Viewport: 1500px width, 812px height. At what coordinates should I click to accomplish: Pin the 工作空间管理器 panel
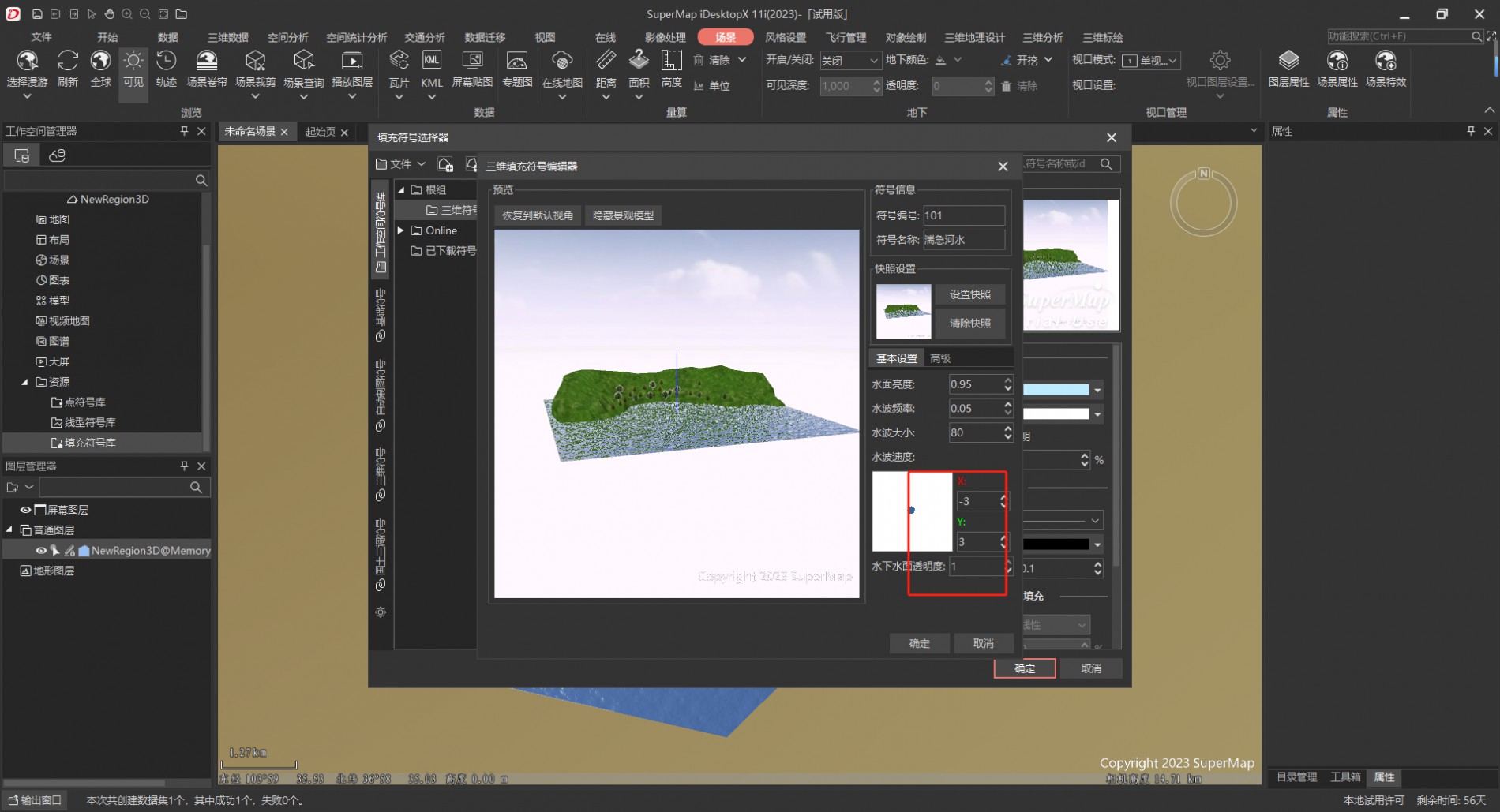(184, 131)
